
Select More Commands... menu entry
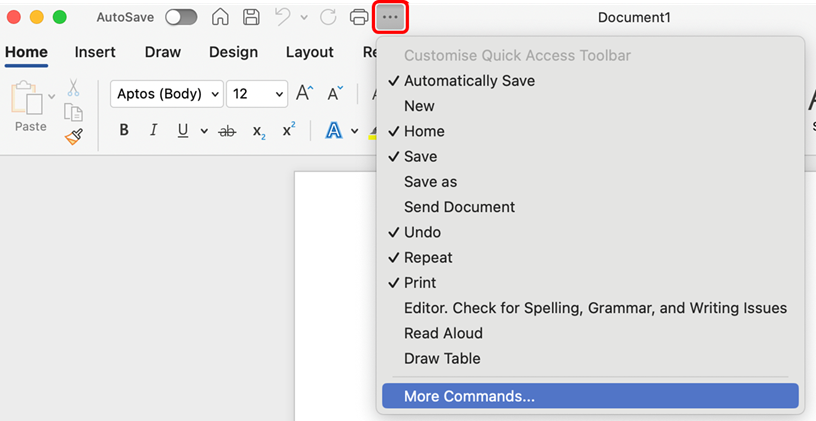point(590,396)
